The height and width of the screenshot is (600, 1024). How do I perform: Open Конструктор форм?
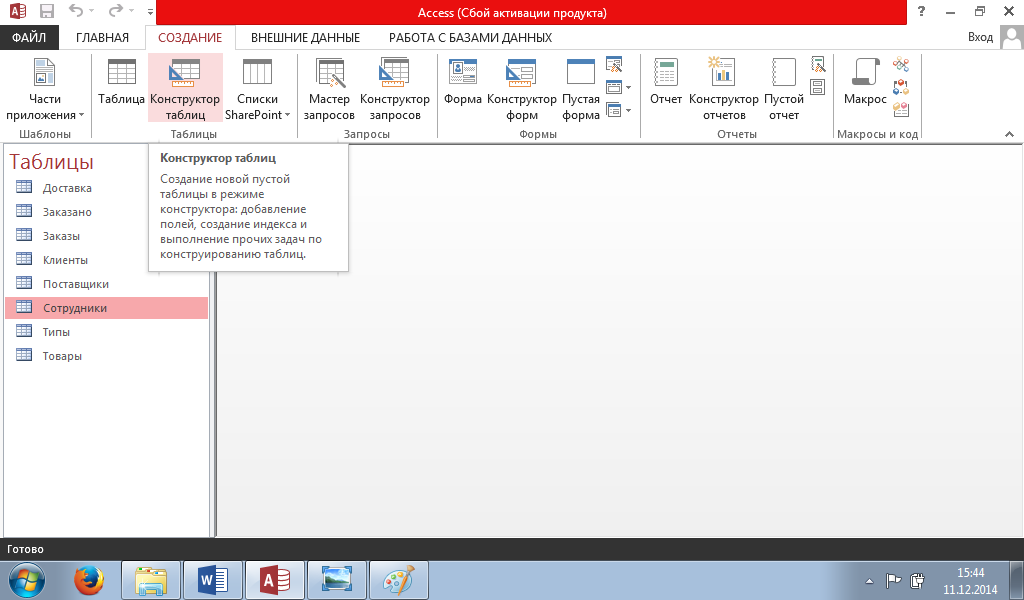pyautogui.click(x=522, y=89)
